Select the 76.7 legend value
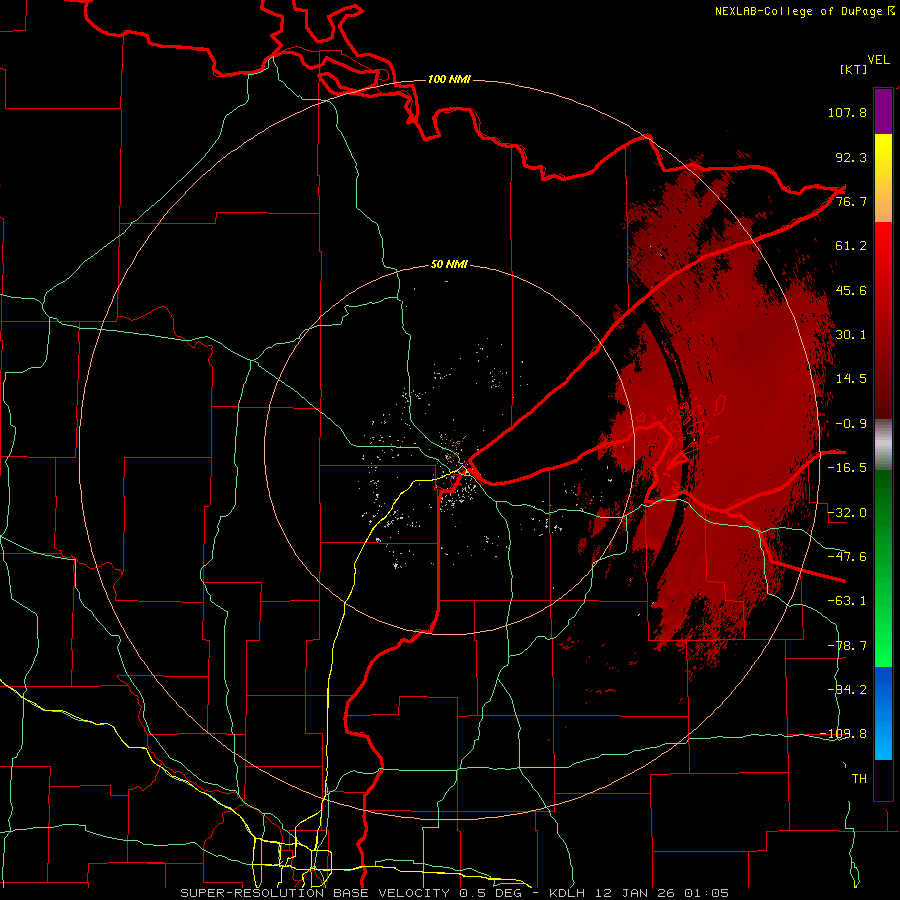This screenshot has width=900, height=900. click(851, 201)
